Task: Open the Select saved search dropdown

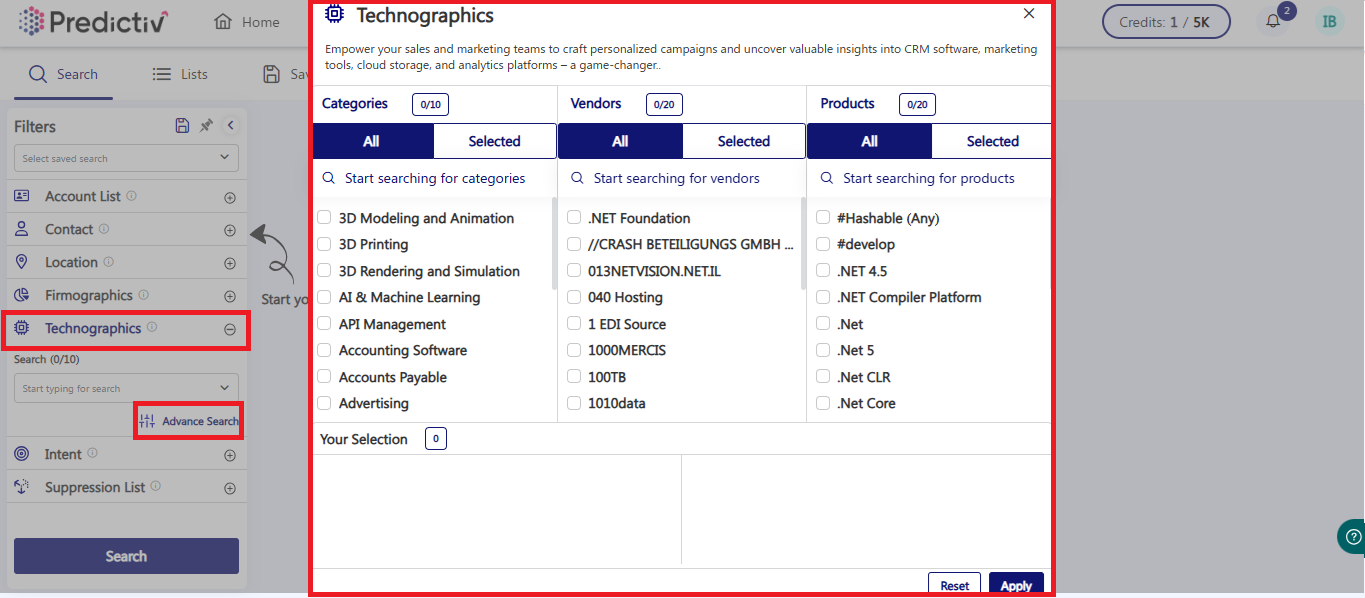Action: tap(126, 158)
